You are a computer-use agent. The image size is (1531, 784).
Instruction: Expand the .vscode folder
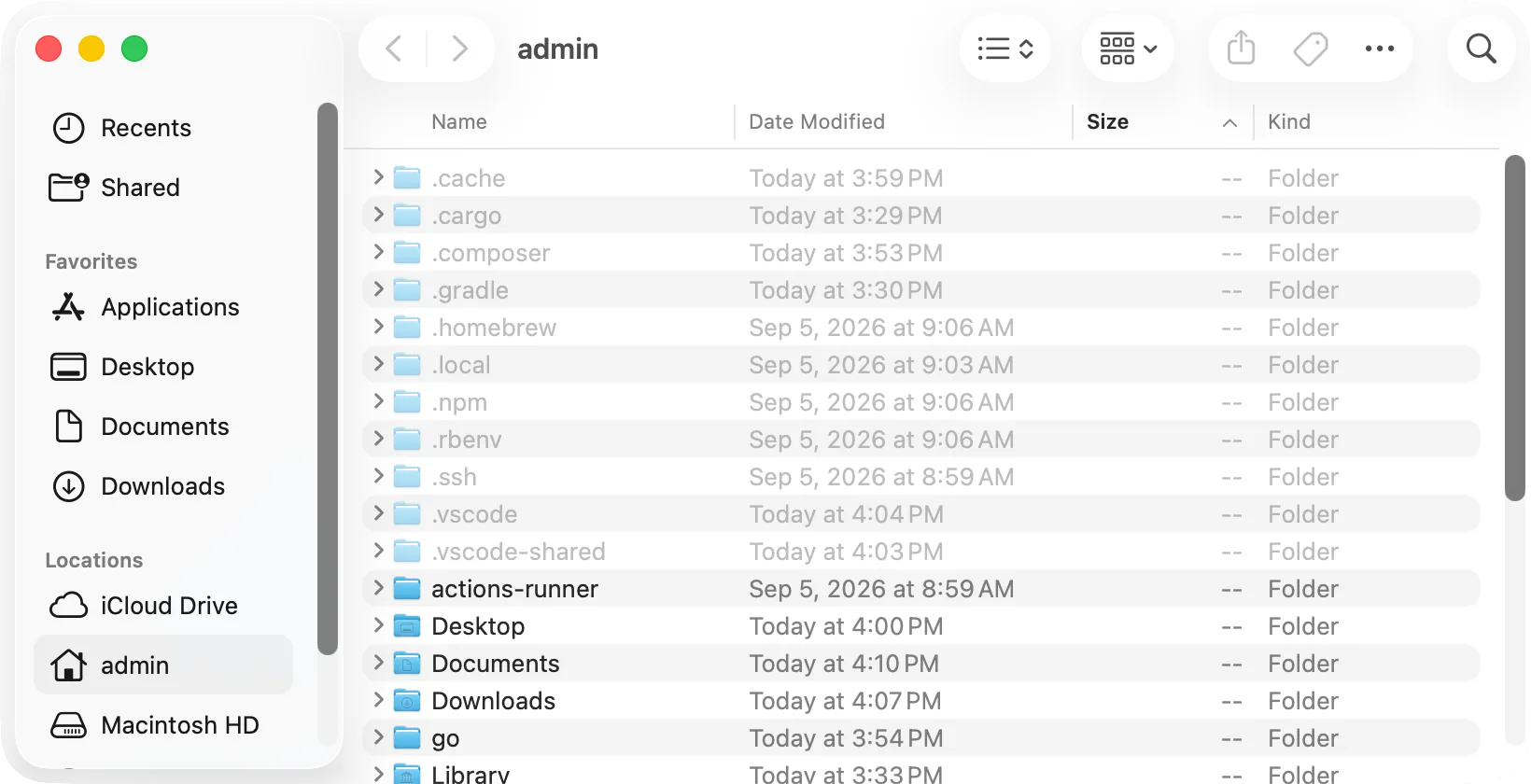[378, 513]
